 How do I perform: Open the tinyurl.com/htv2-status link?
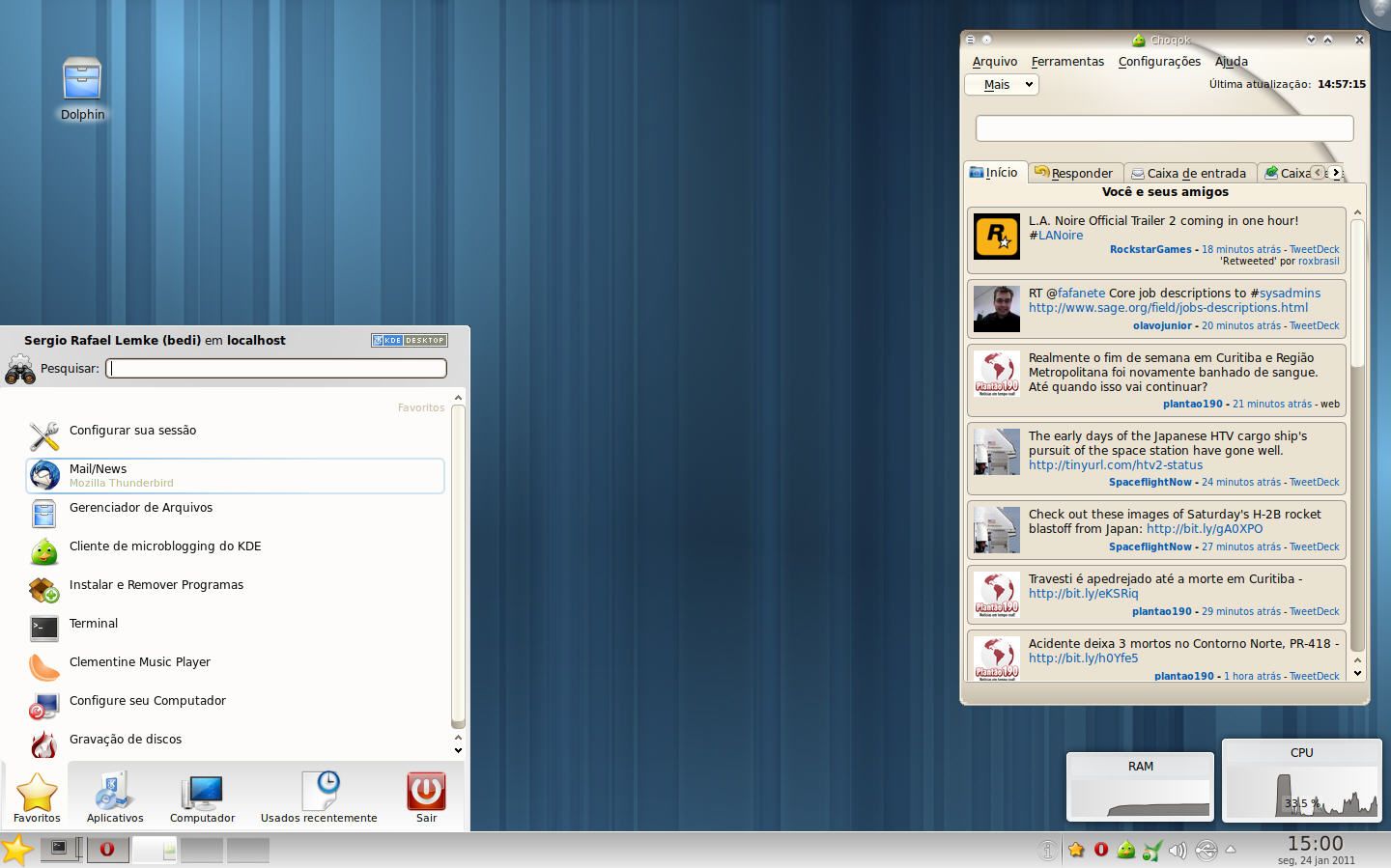tap(1101, 465)
